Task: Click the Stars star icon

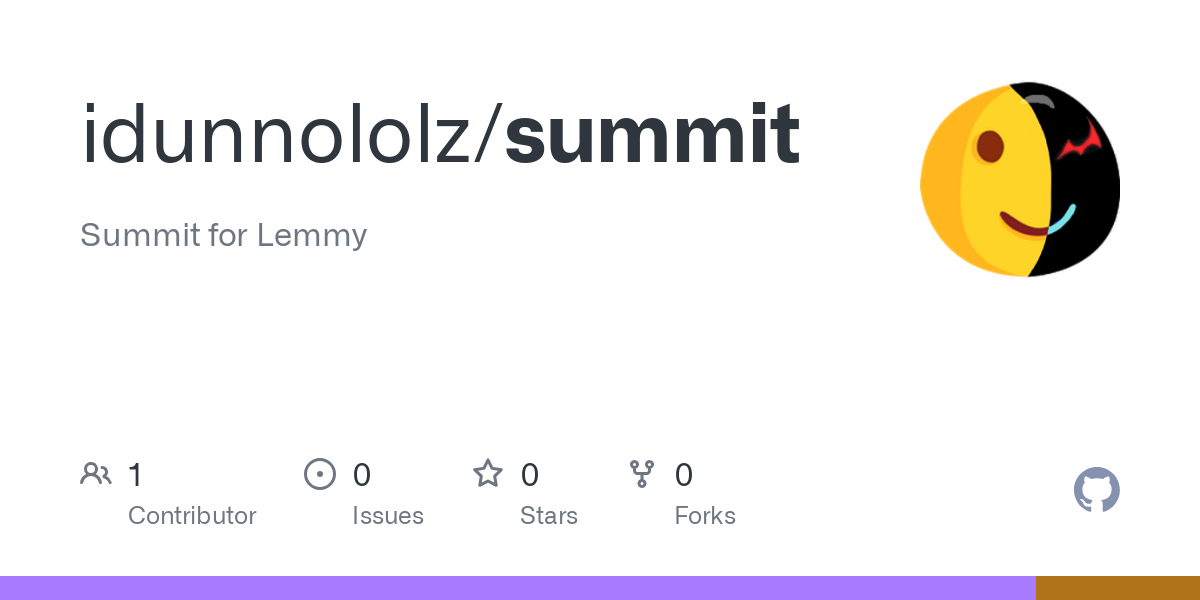Action: [x=488, y=474]
